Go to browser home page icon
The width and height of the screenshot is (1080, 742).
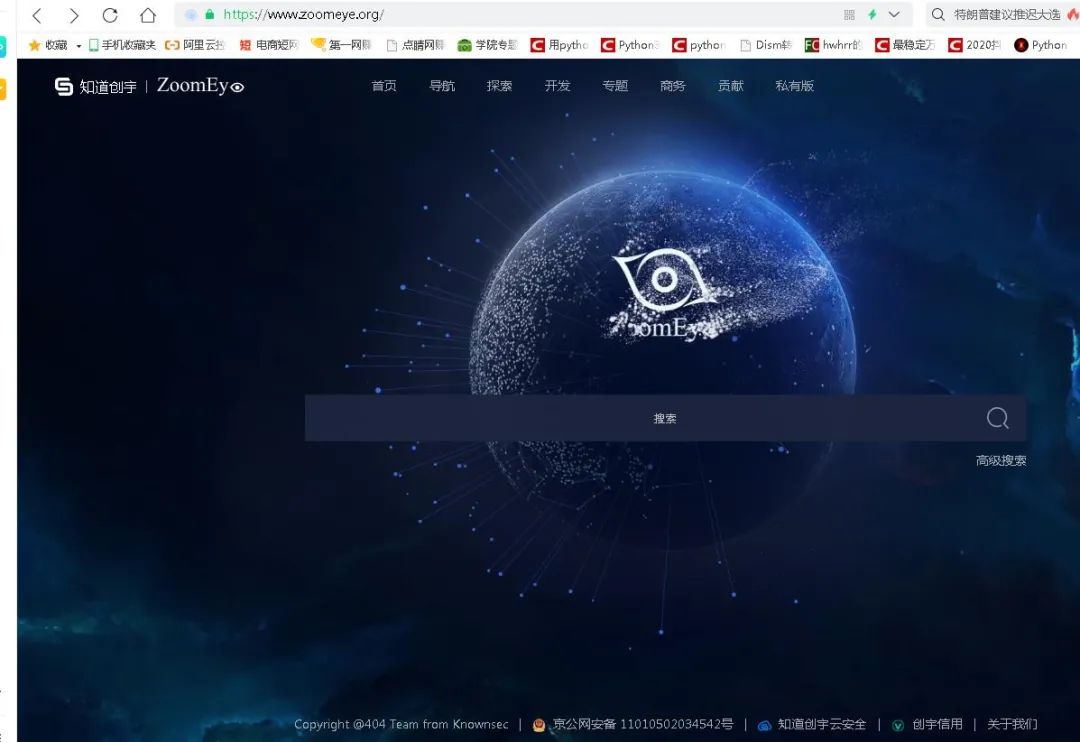[147, 14]
